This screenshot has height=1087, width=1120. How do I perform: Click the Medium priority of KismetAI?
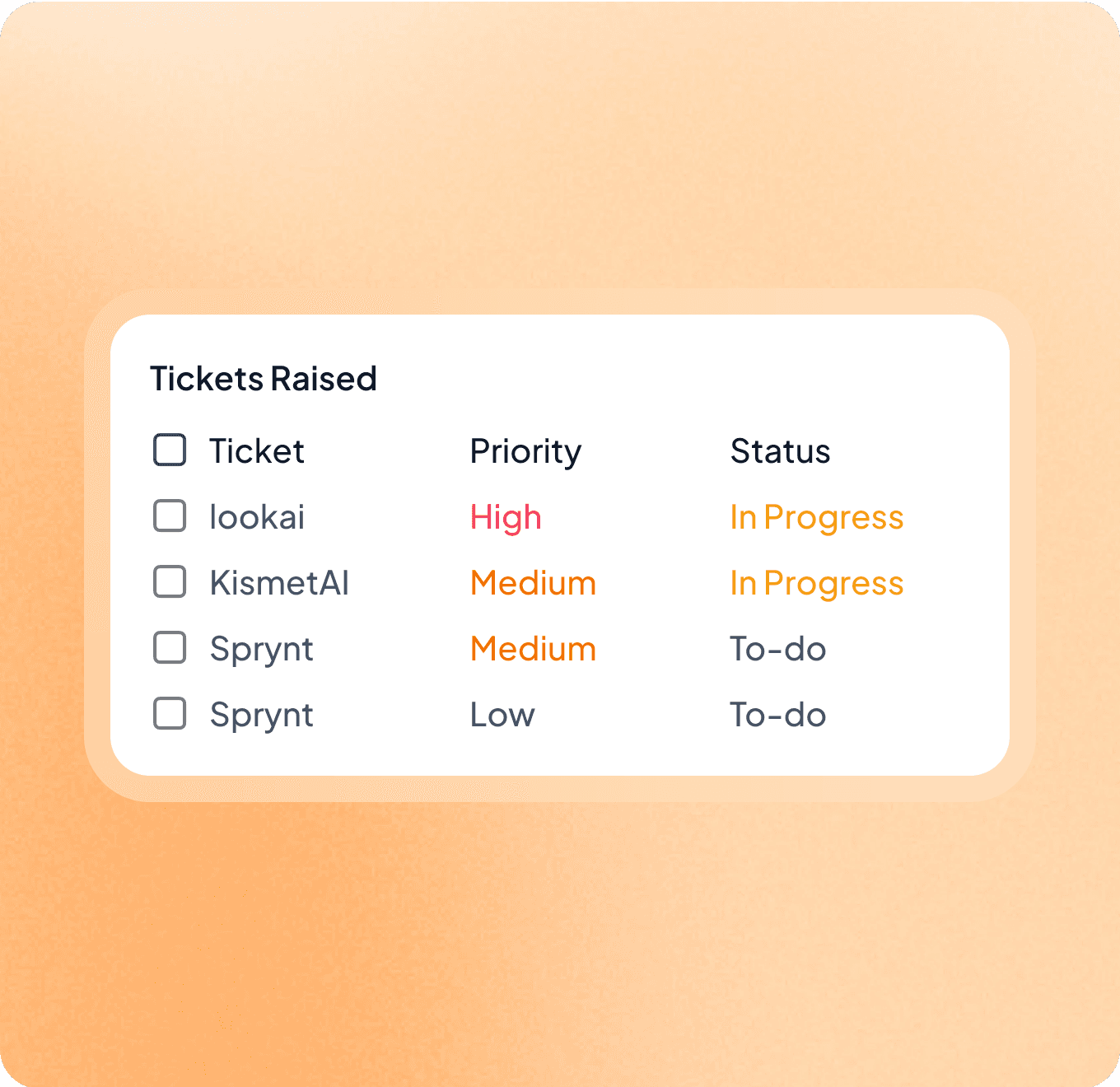click(533, 583)
